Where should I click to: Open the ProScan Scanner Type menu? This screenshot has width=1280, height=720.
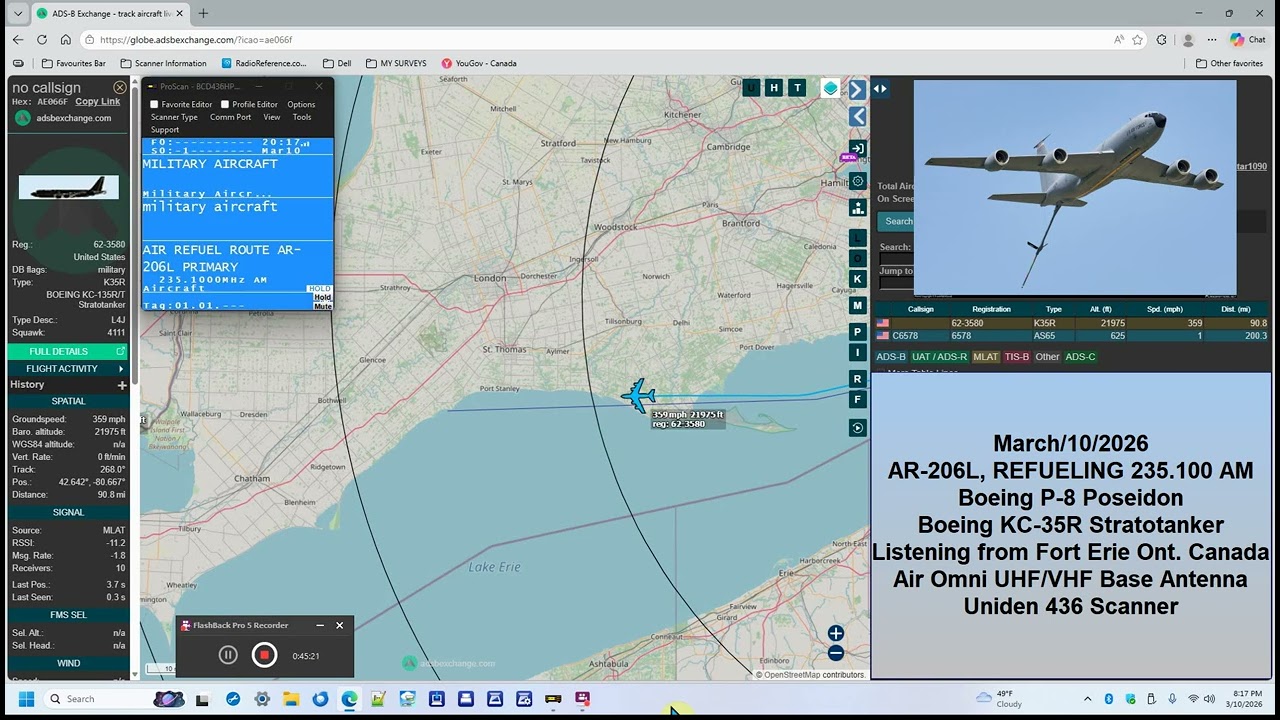[174, 117]
